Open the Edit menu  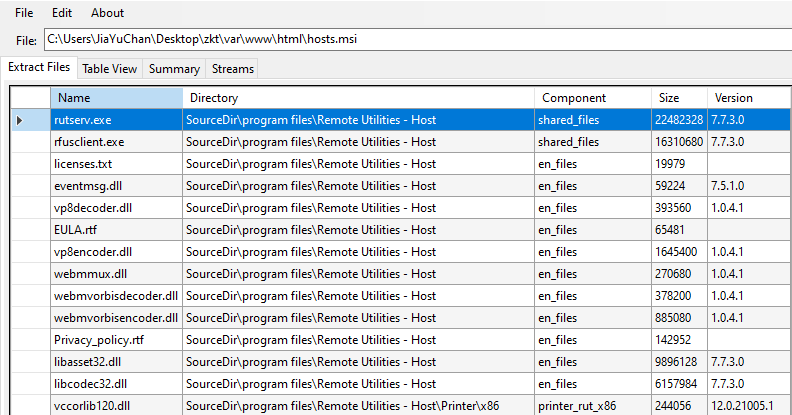point(62,13)
